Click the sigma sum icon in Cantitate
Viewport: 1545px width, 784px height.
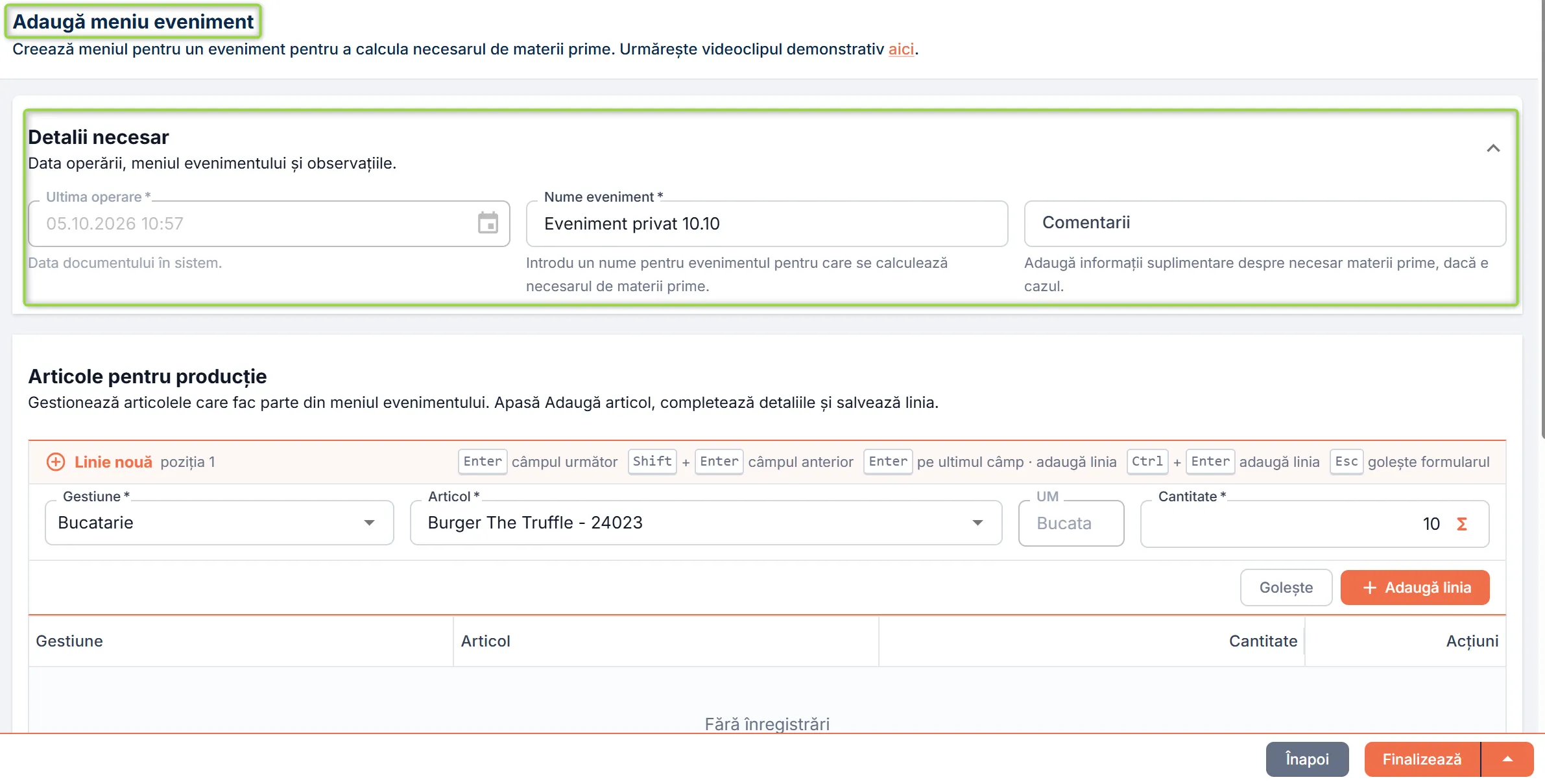click(1461, 523)
